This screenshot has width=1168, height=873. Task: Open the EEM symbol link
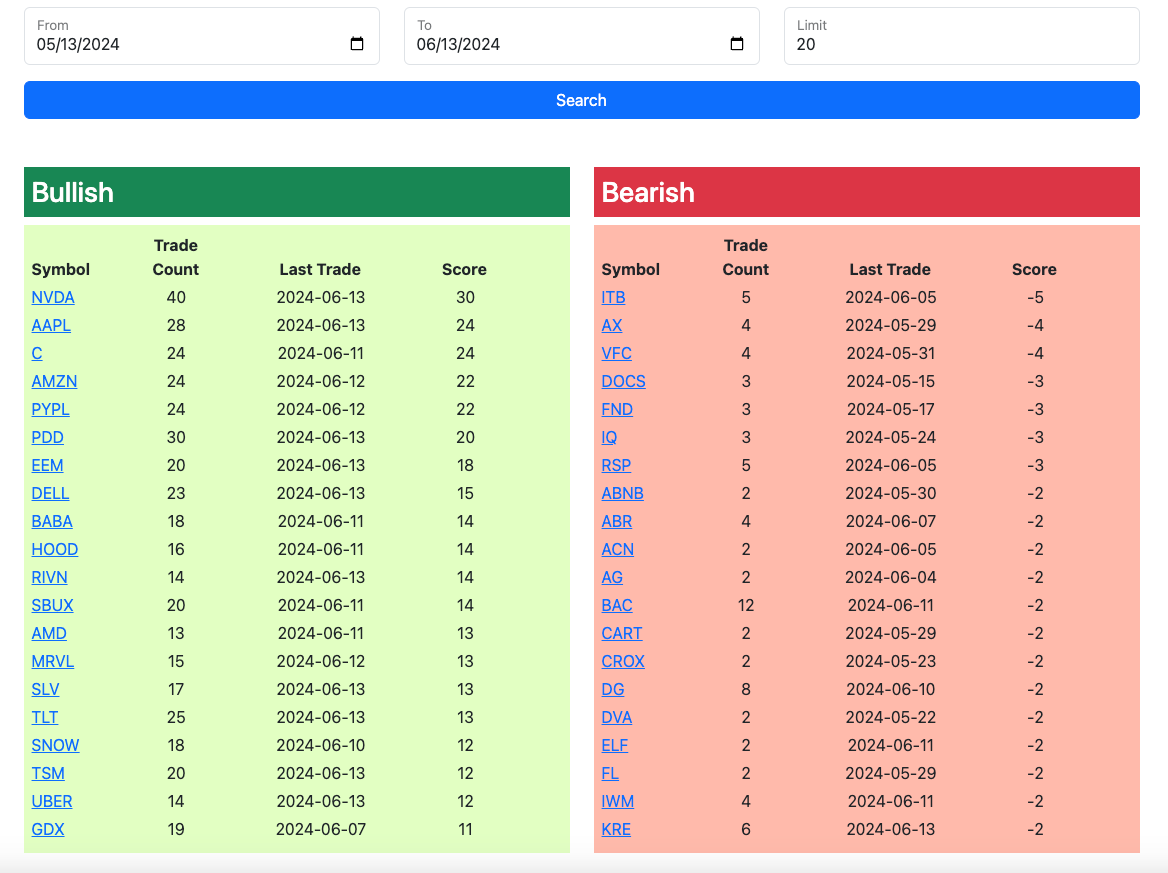(x=47, y=466)
